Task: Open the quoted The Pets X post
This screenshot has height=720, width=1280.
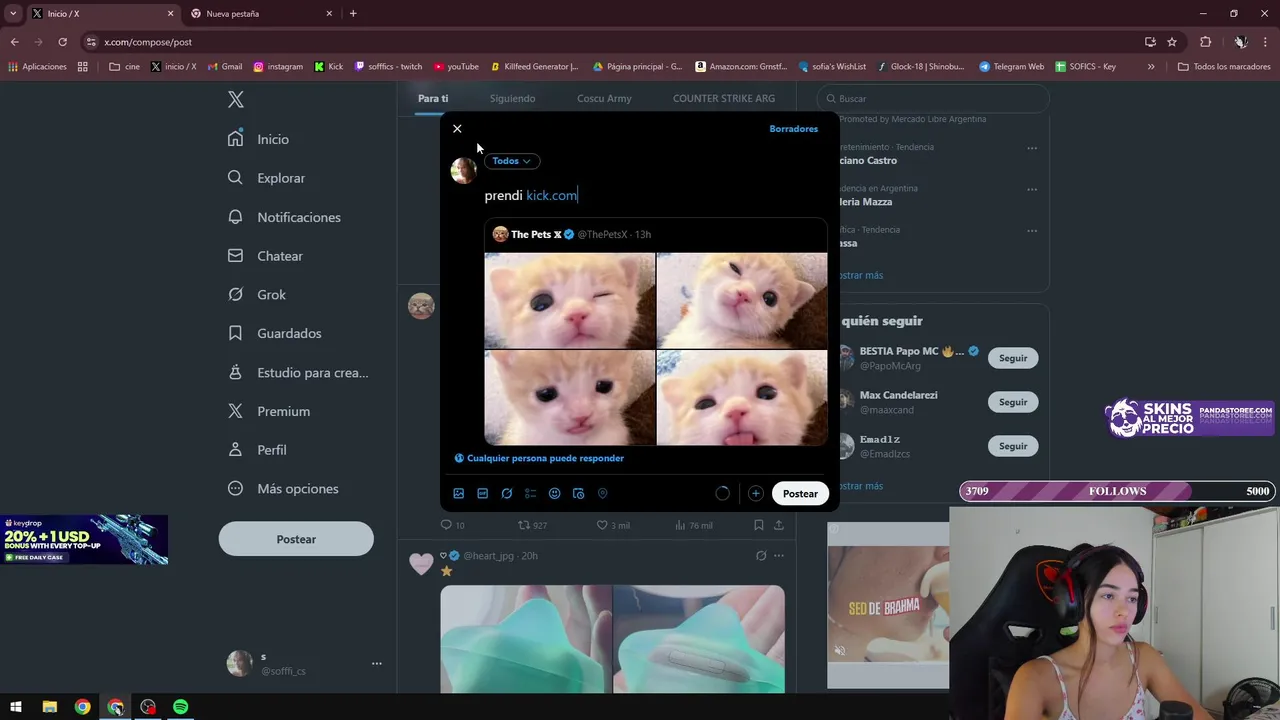Action: tap(656, 332)
